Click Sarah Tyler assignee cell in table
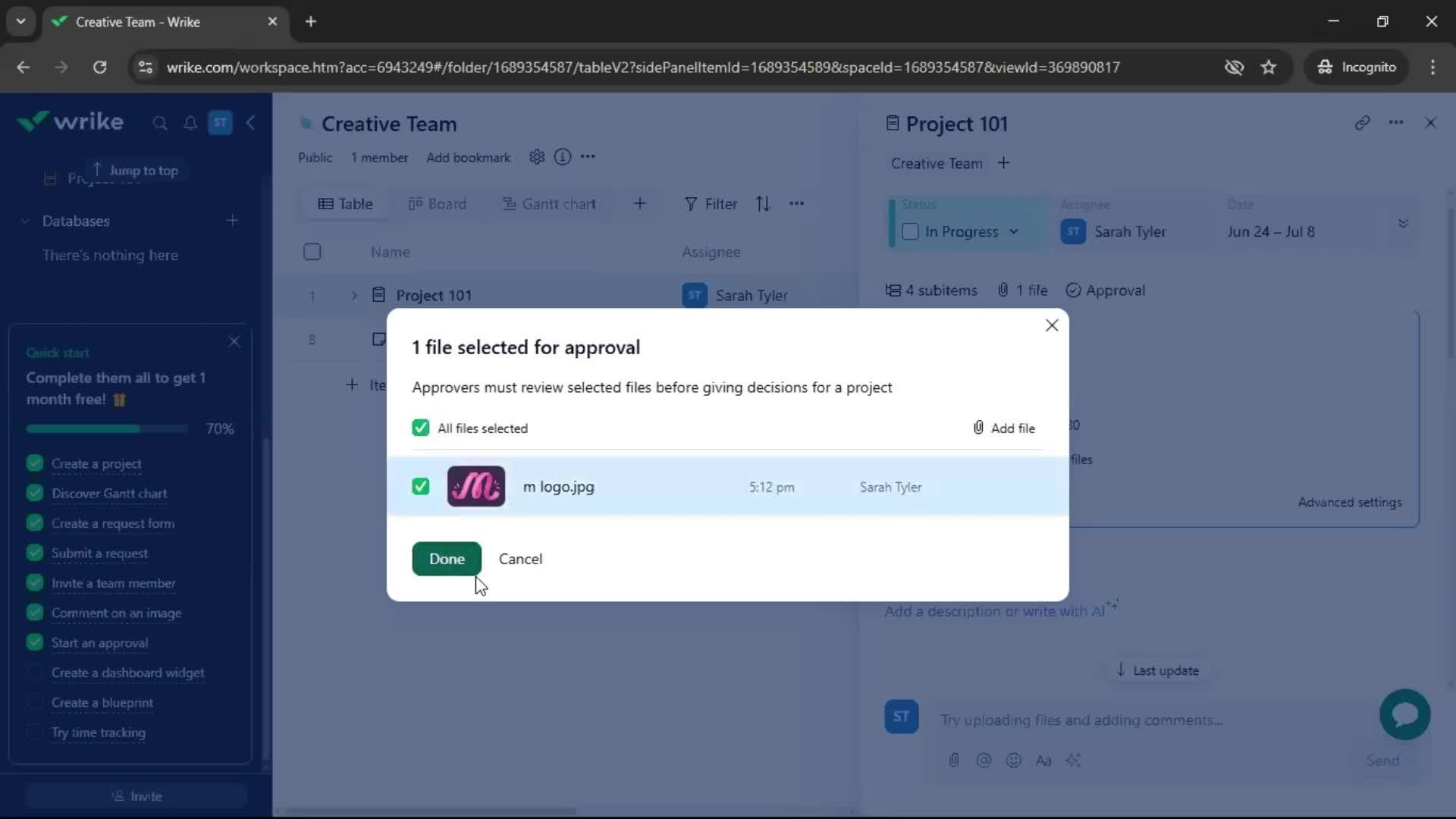 tap(735, 296)
